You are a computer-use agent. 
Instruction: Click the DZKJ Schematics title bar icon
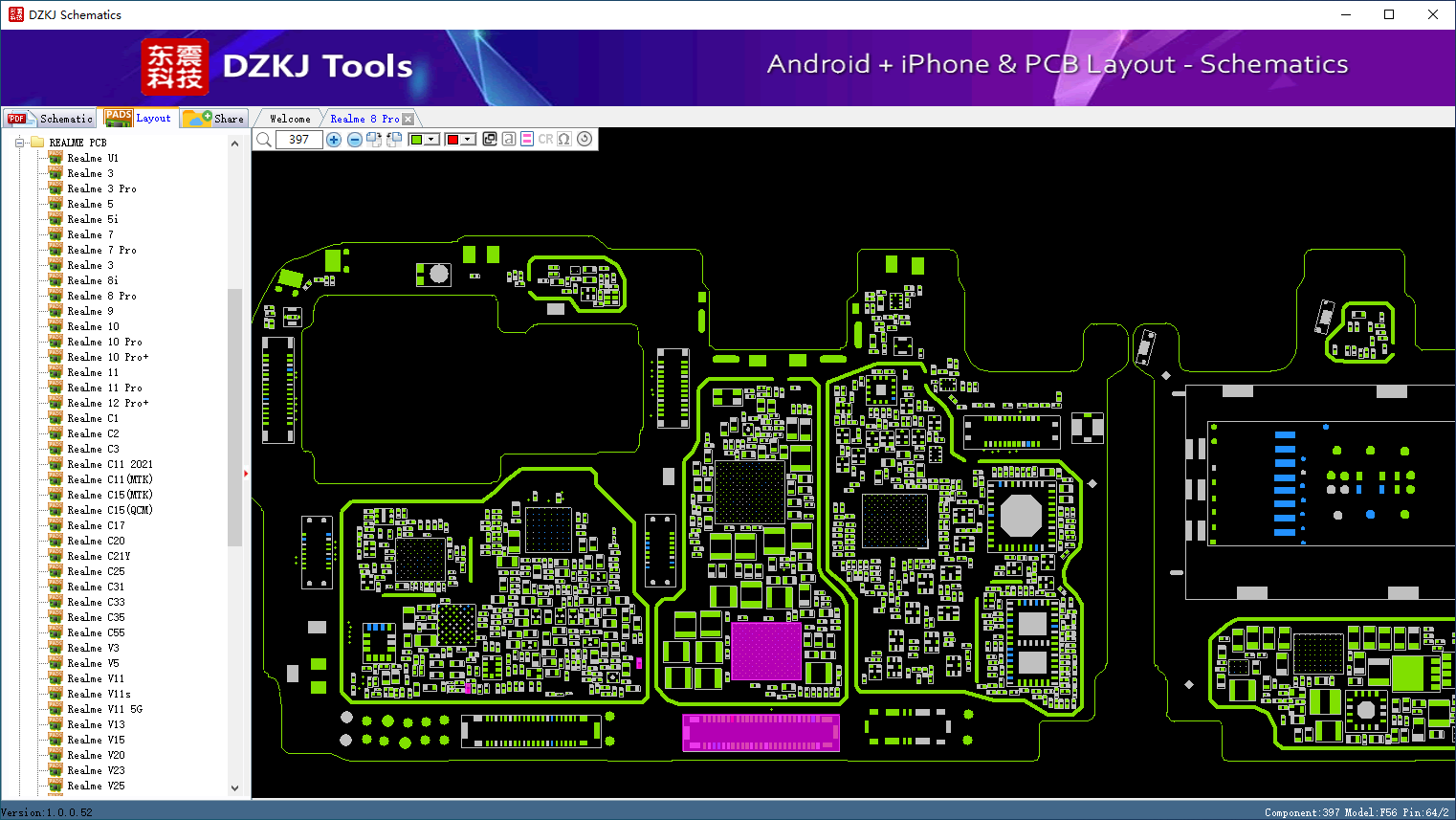[x=15, y=14]
